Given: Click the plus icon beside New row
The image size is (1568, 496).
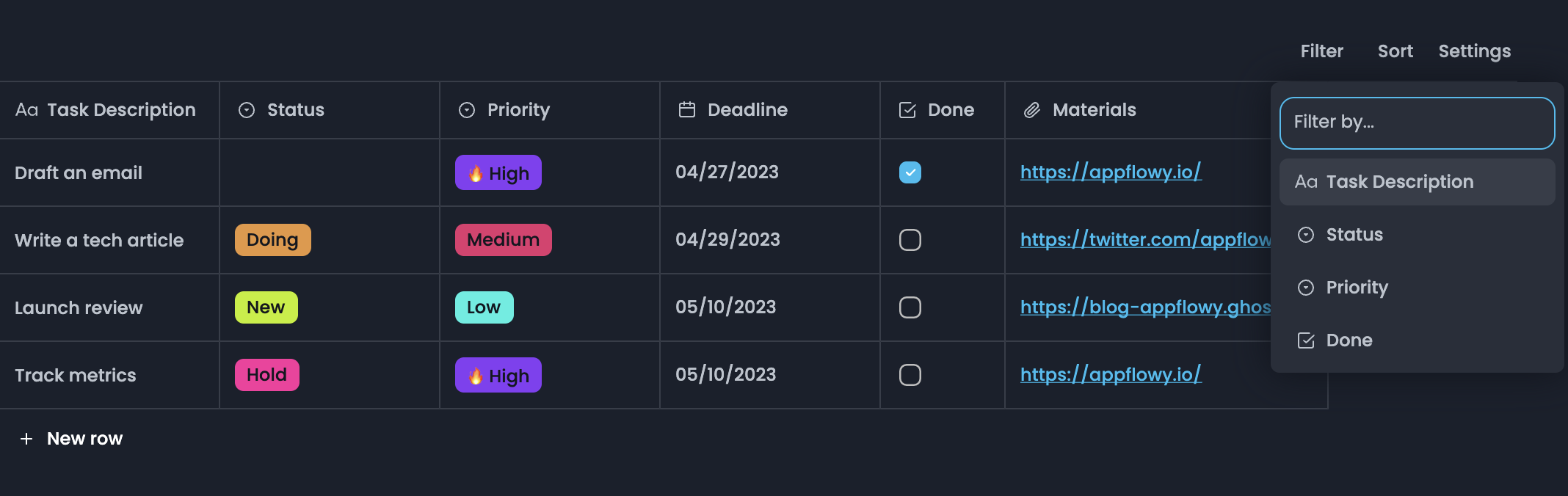Looking at the screenshot, I should point(26,439).
